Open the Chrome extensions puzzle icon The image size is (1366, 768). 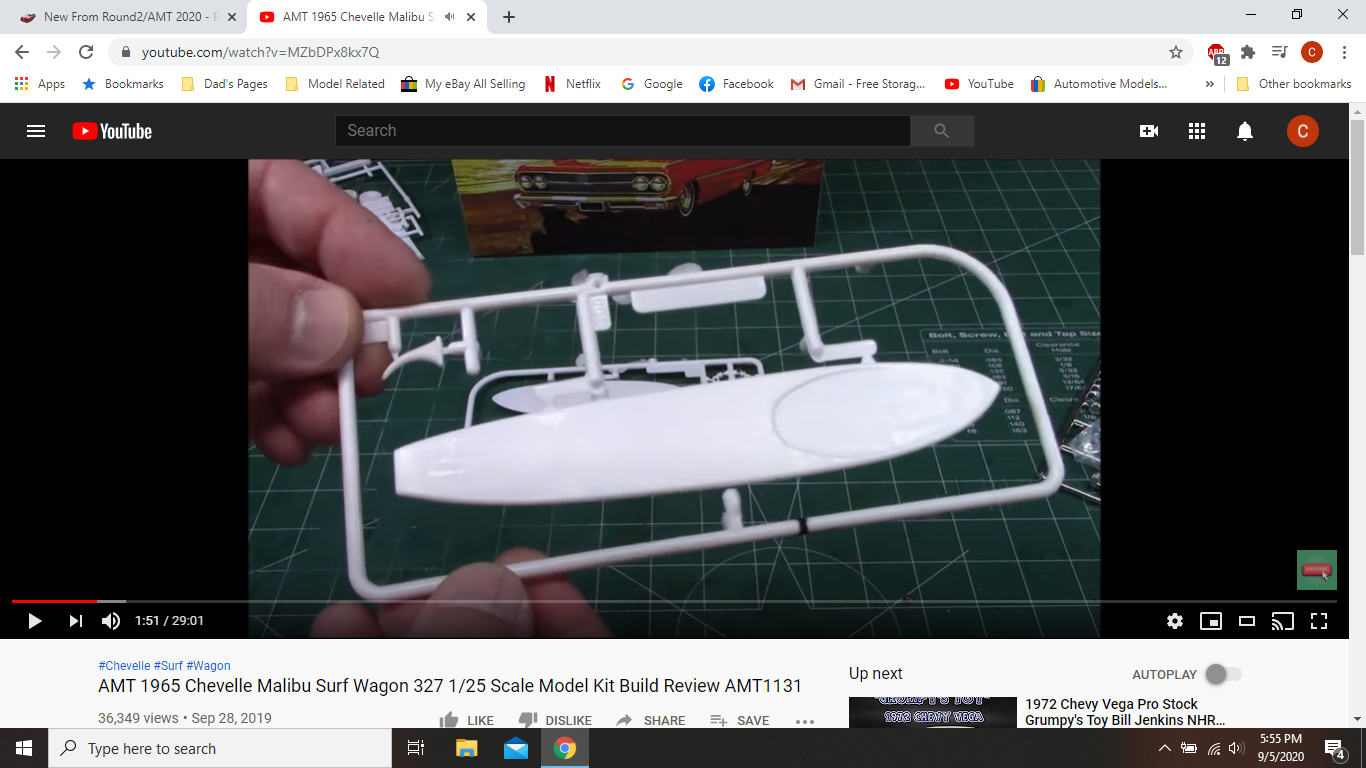pos(1248,52)
